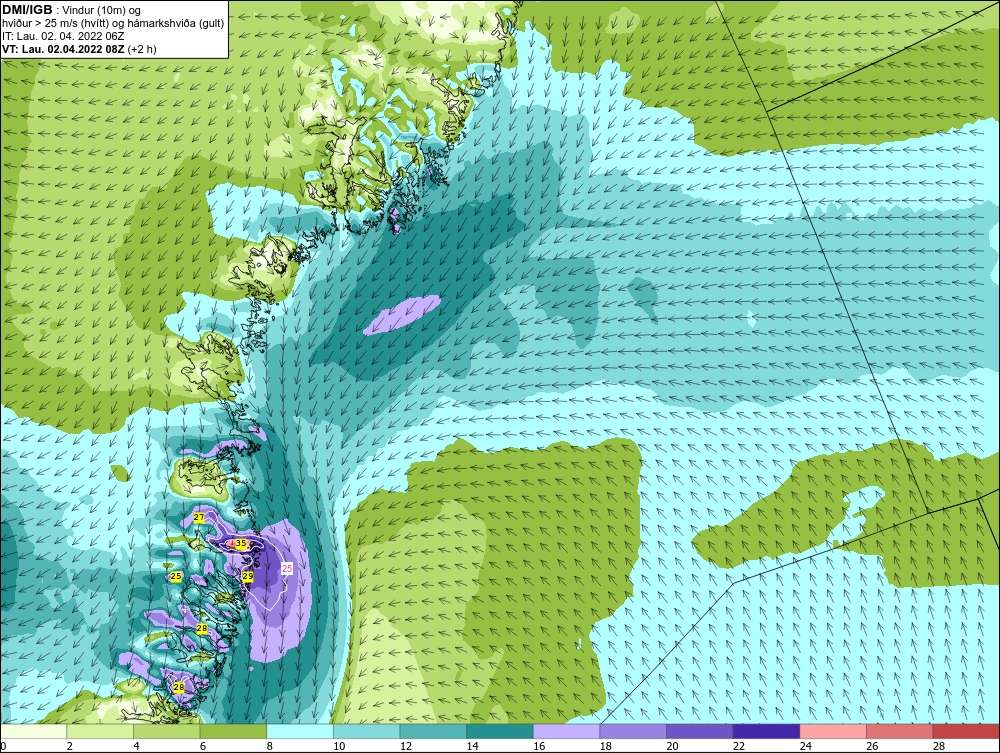Viewport: 1000px width, 753px height.
Task: Click the 0–2 m/s palest legend swatch
Action: point(33,731)
